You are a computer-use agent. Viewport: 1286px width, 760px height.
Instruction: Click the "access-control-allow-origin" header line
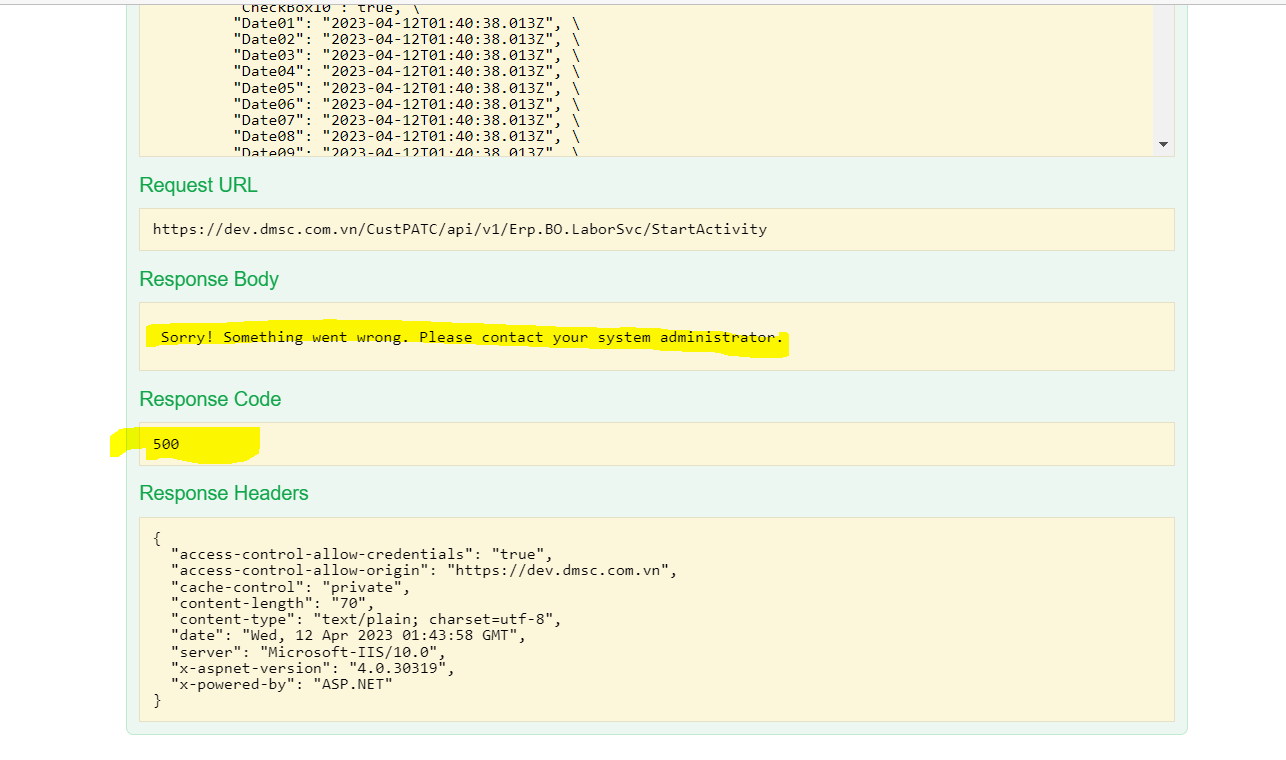[424, 571]
